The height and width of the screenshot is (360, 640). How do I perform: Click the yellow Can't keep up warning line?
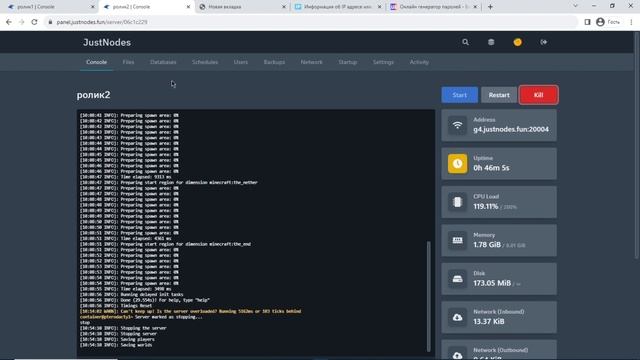pos(191,311)
